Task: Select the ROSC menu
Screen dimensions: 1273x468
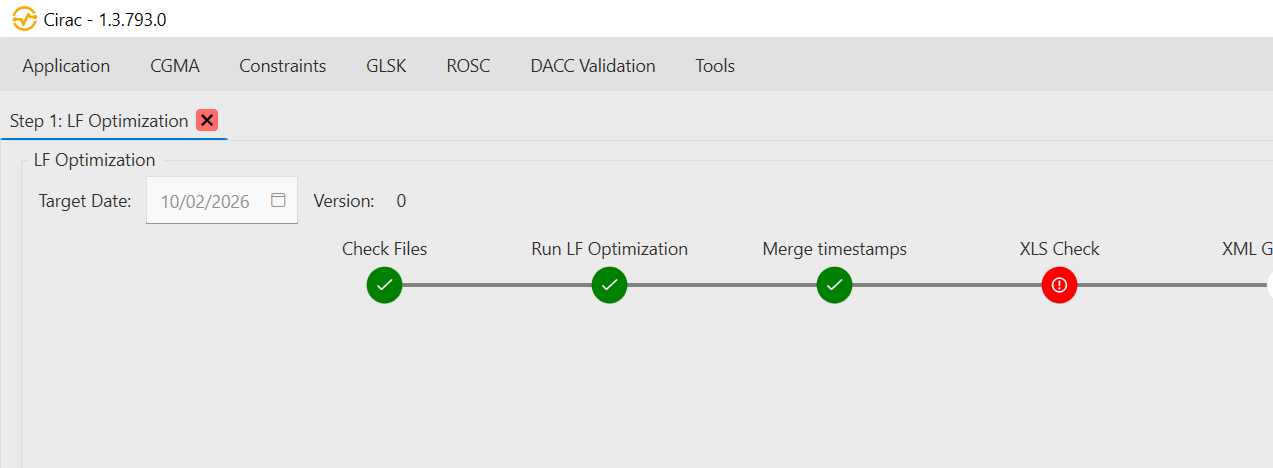Action: (468, 66)
